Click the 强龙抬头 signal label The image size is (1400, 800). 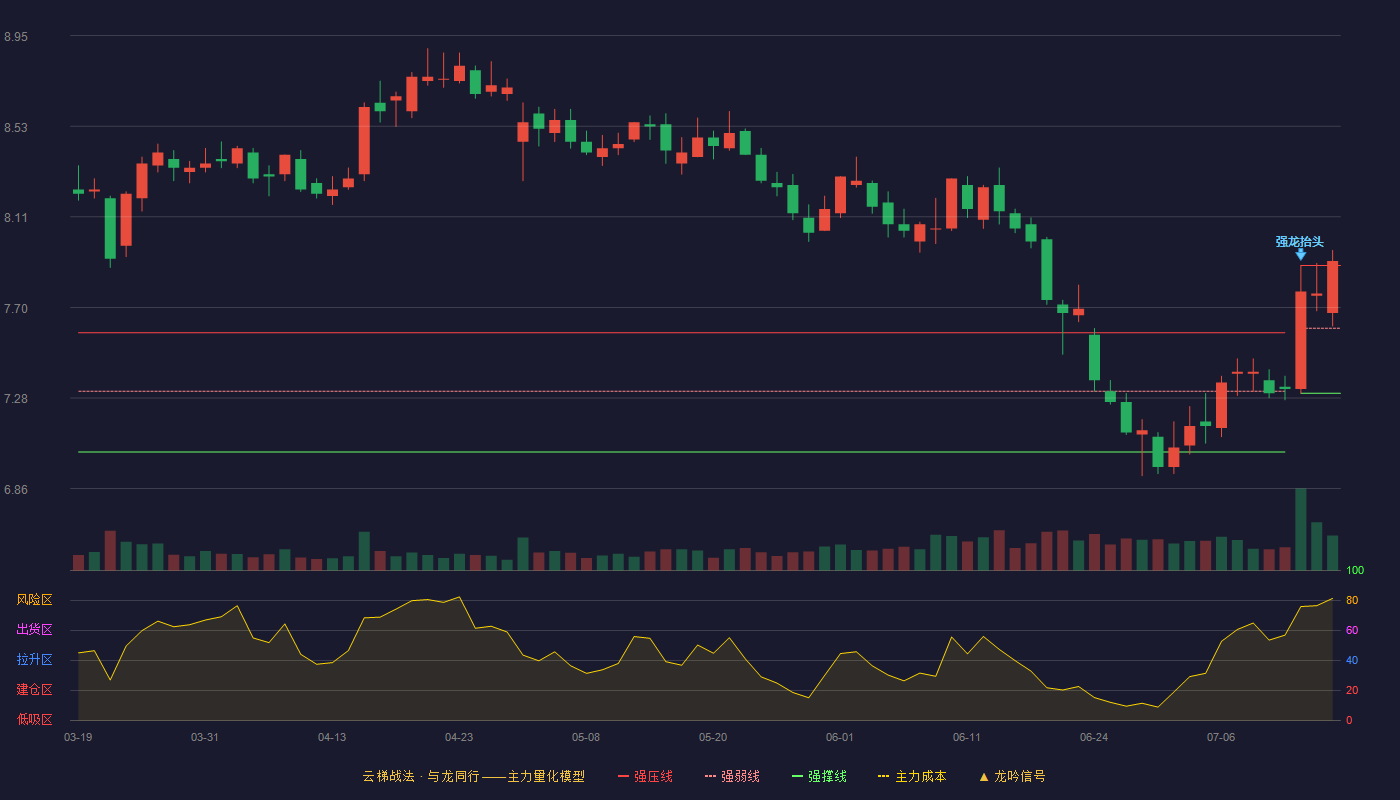pyautogui.click(x=1299, y=241)
